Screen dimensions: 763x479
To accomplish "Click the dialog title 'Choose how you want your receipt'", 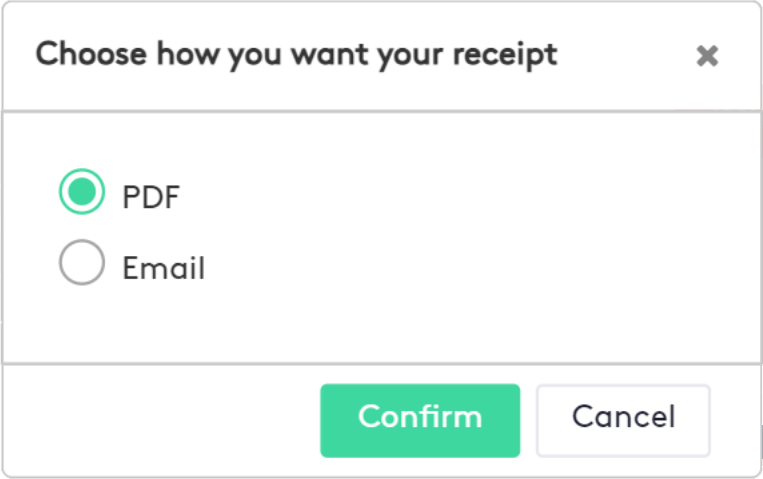I will 296,54.
